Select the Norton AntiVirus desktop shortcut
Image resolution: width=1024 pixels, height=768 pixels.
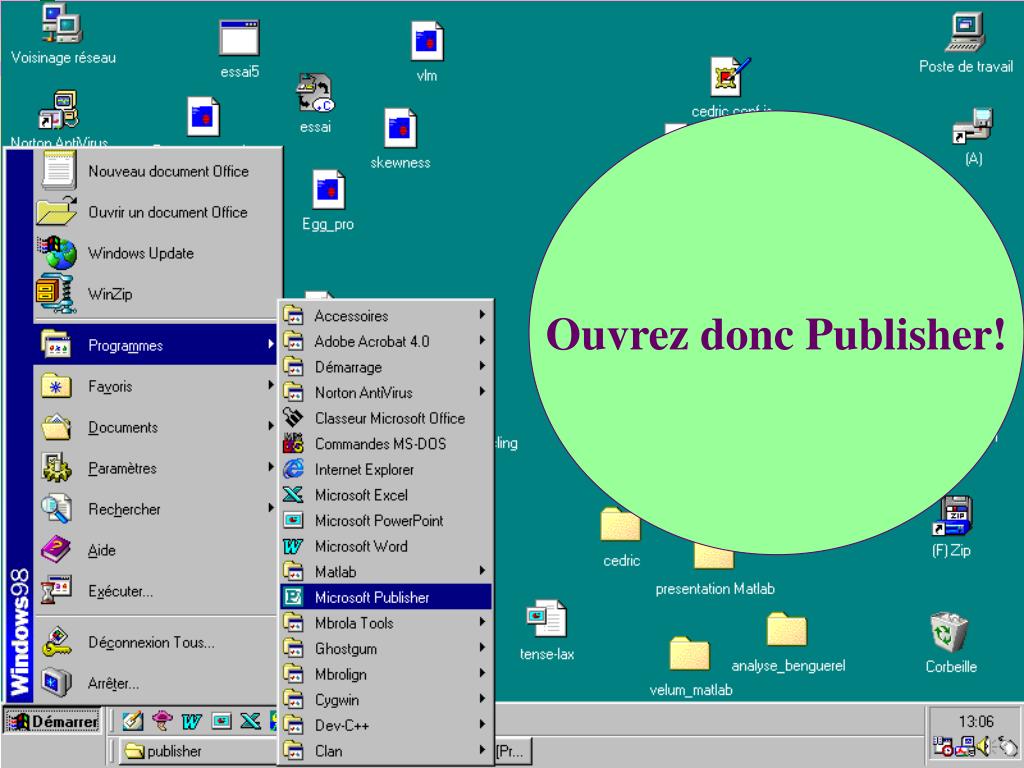pyautogui.click(x=59, y=118)
